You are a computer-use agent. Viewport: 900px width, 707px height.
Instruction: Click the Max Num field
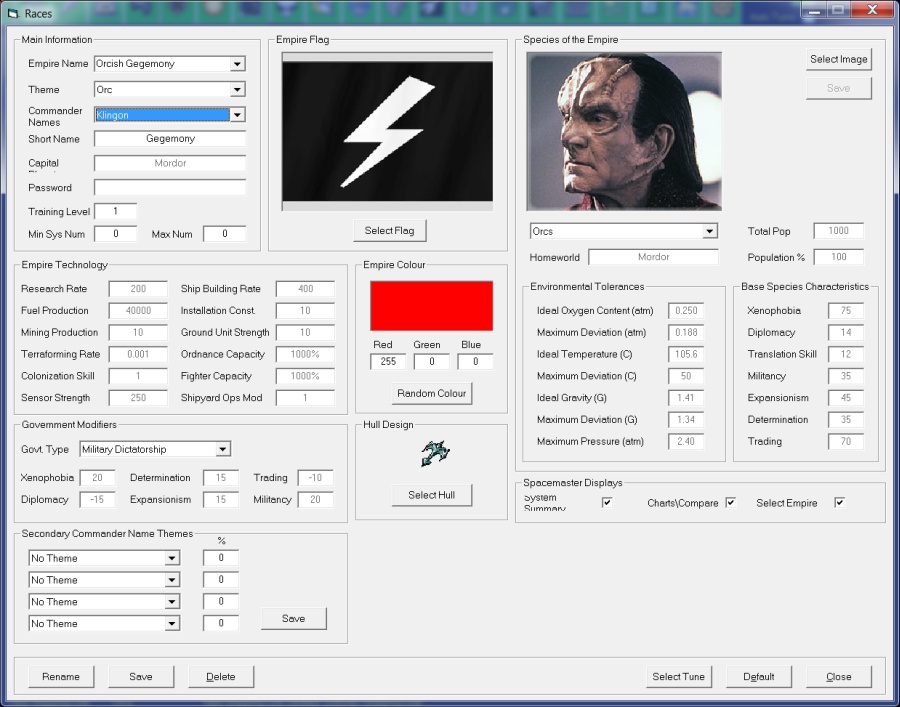[224, 234]
